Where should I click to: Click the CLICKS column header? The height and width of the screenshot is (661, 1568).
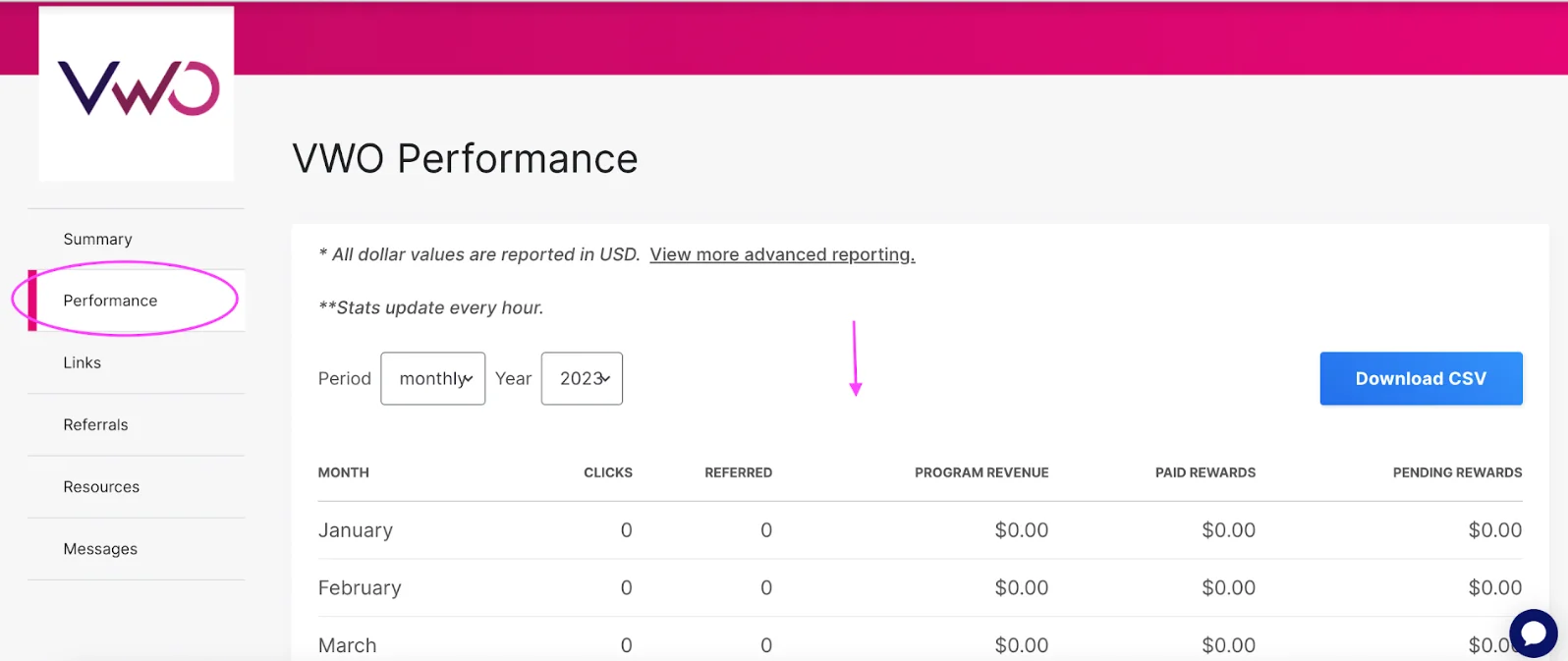(x=608, y=473)
